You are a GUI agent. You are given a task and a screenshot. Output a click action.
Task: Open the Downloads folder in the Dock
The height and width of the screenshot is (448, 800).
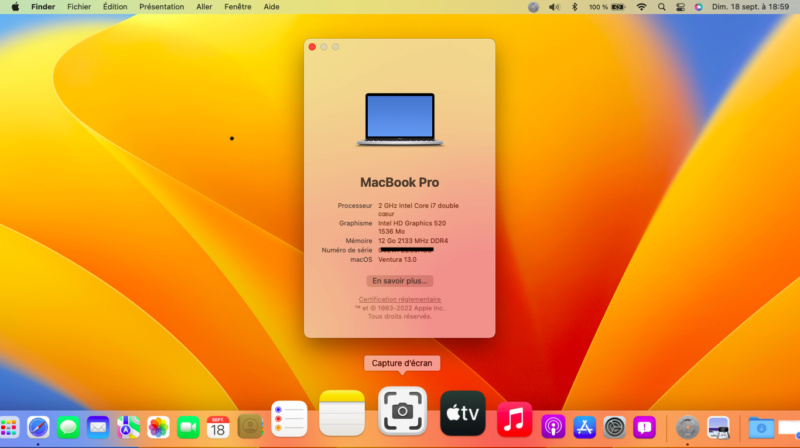click(761, 427)
